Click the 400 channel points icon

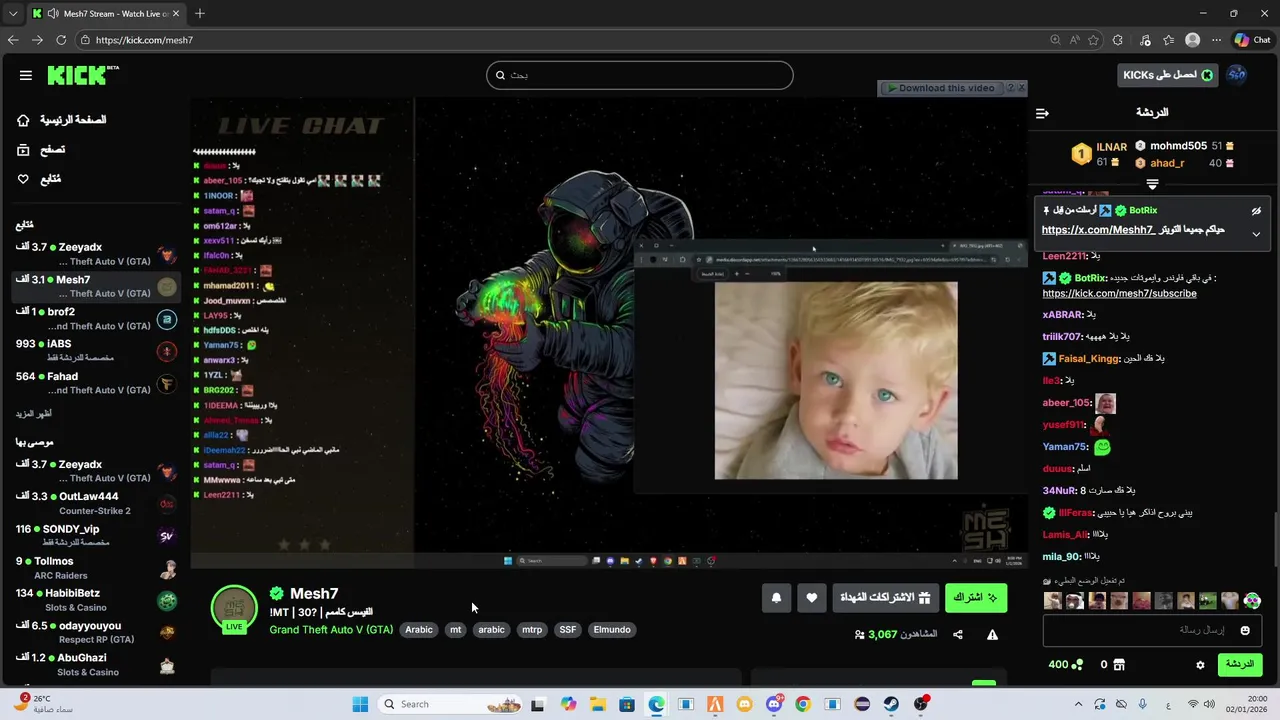pyautogui.click(x=1077, y=665)
